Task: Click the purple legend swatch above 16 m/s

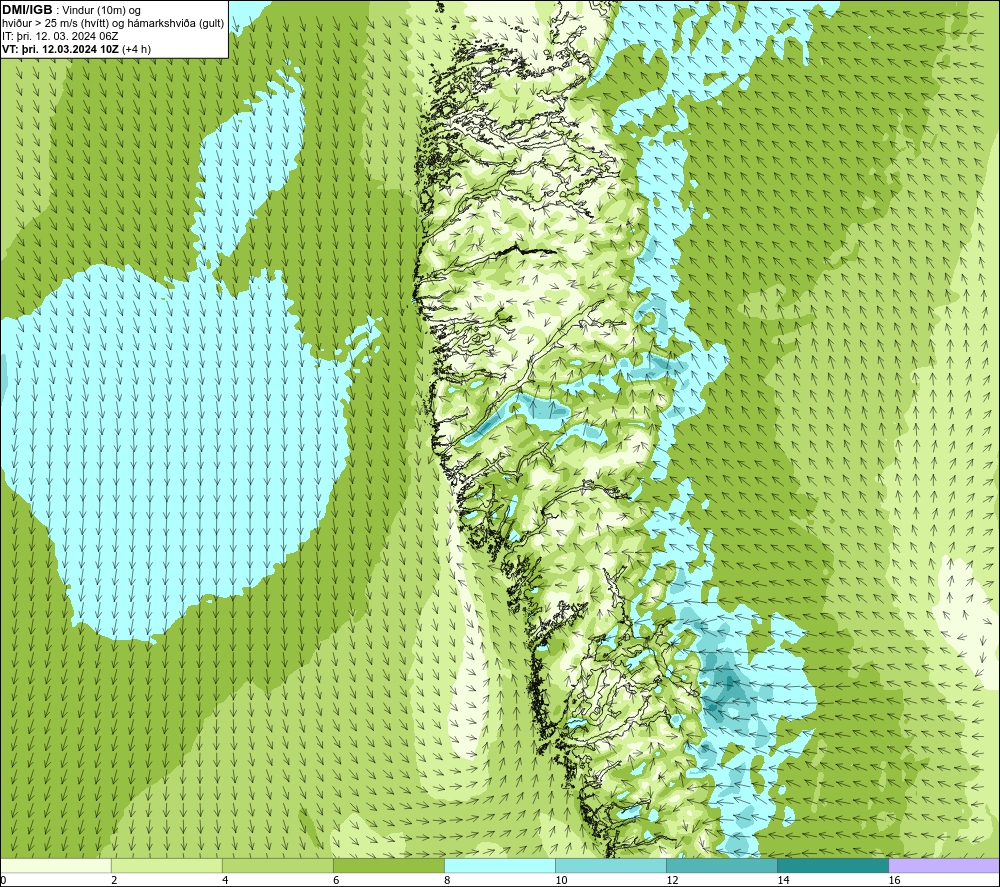Action: click(x=944, y=865)
